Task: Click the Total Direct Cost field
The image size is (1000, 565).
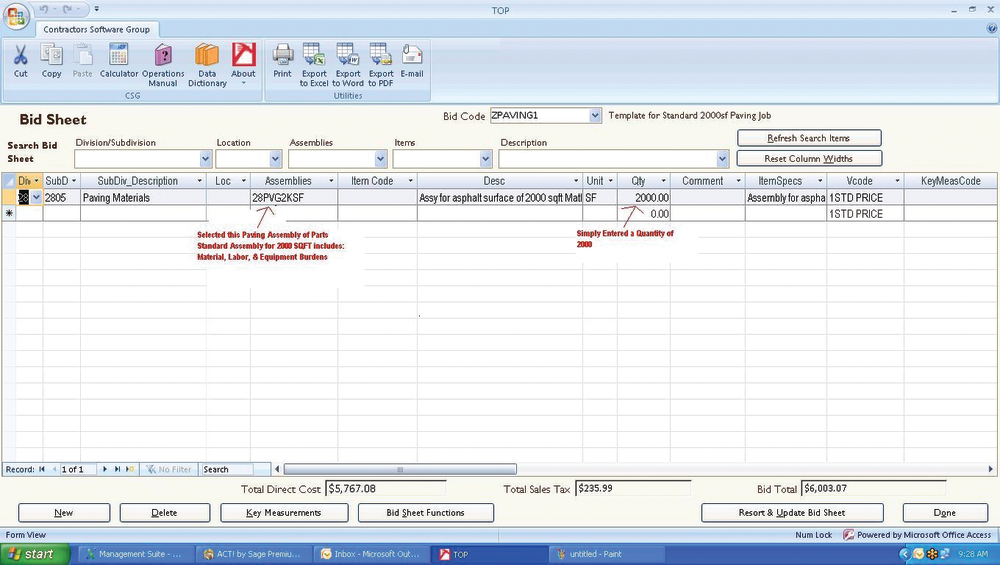Action: click(x=385, y=489)
